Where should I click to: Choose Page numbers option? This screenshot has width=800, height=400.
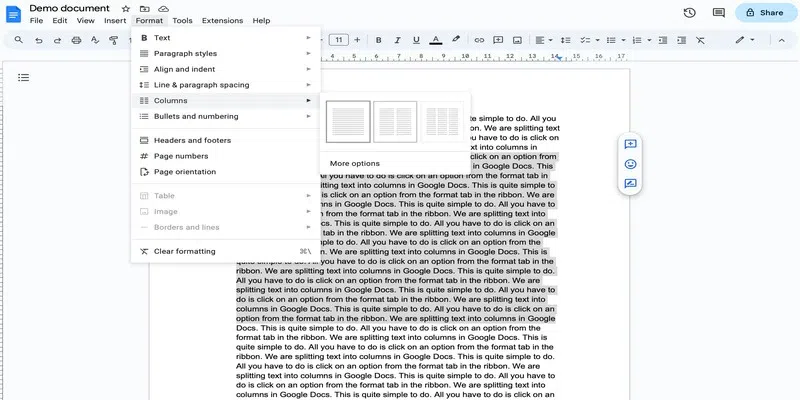226,156
